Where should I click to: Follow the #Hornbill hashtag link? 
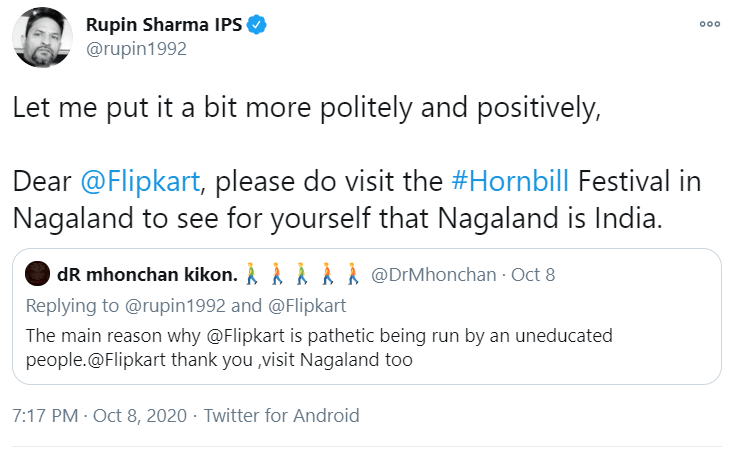509,183
